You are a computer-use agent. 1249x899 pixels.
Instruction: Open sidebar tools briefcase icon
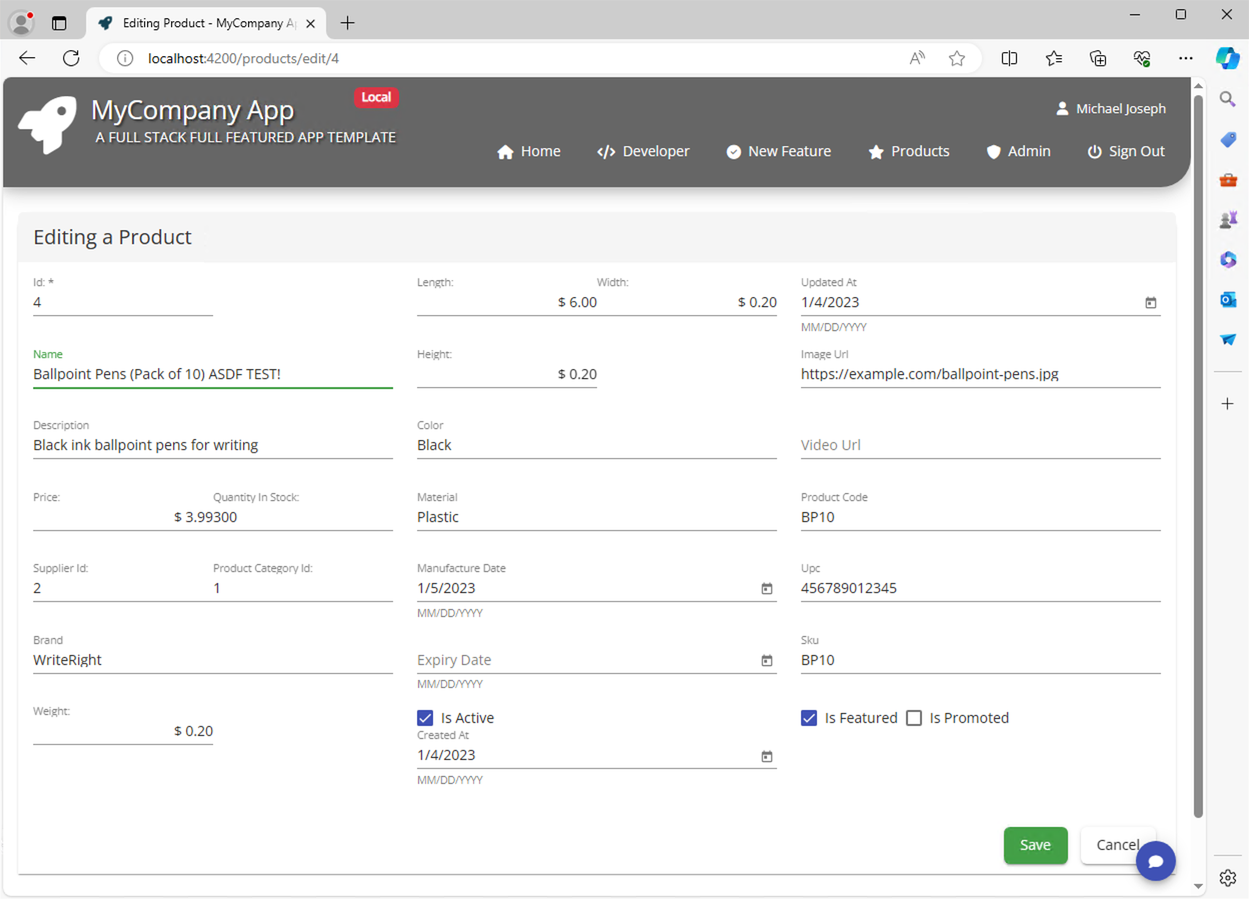[1228, 180]
